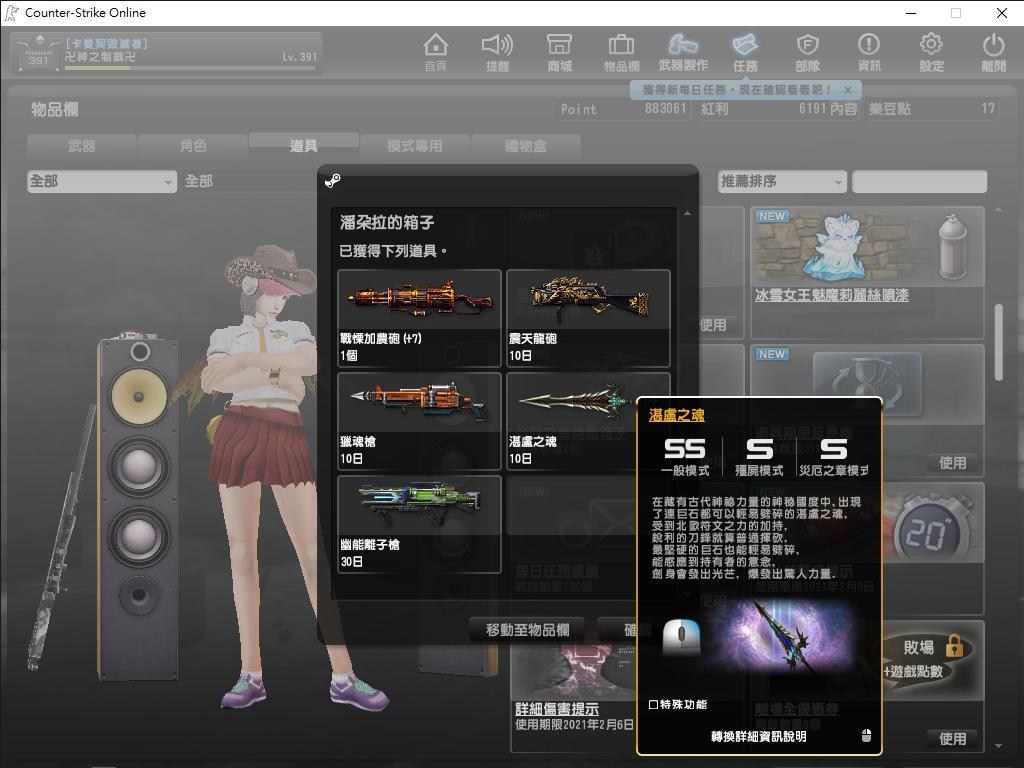Switch to the 角色 tab

[193, 145]
